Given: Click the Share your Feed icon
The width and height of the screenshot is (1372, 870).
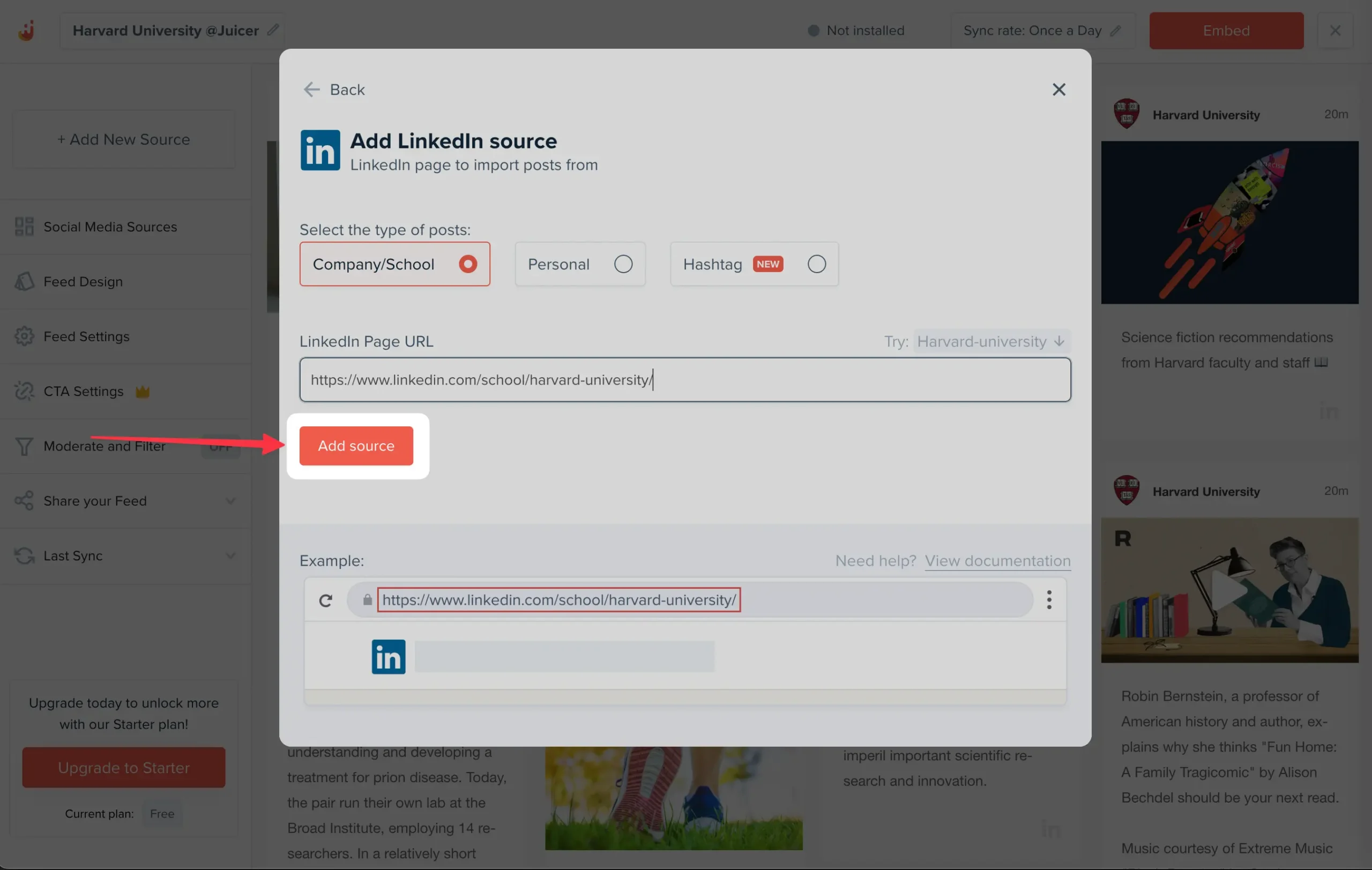Looking at the screenshot, I should pyautogui.click(x=24, y=500).
